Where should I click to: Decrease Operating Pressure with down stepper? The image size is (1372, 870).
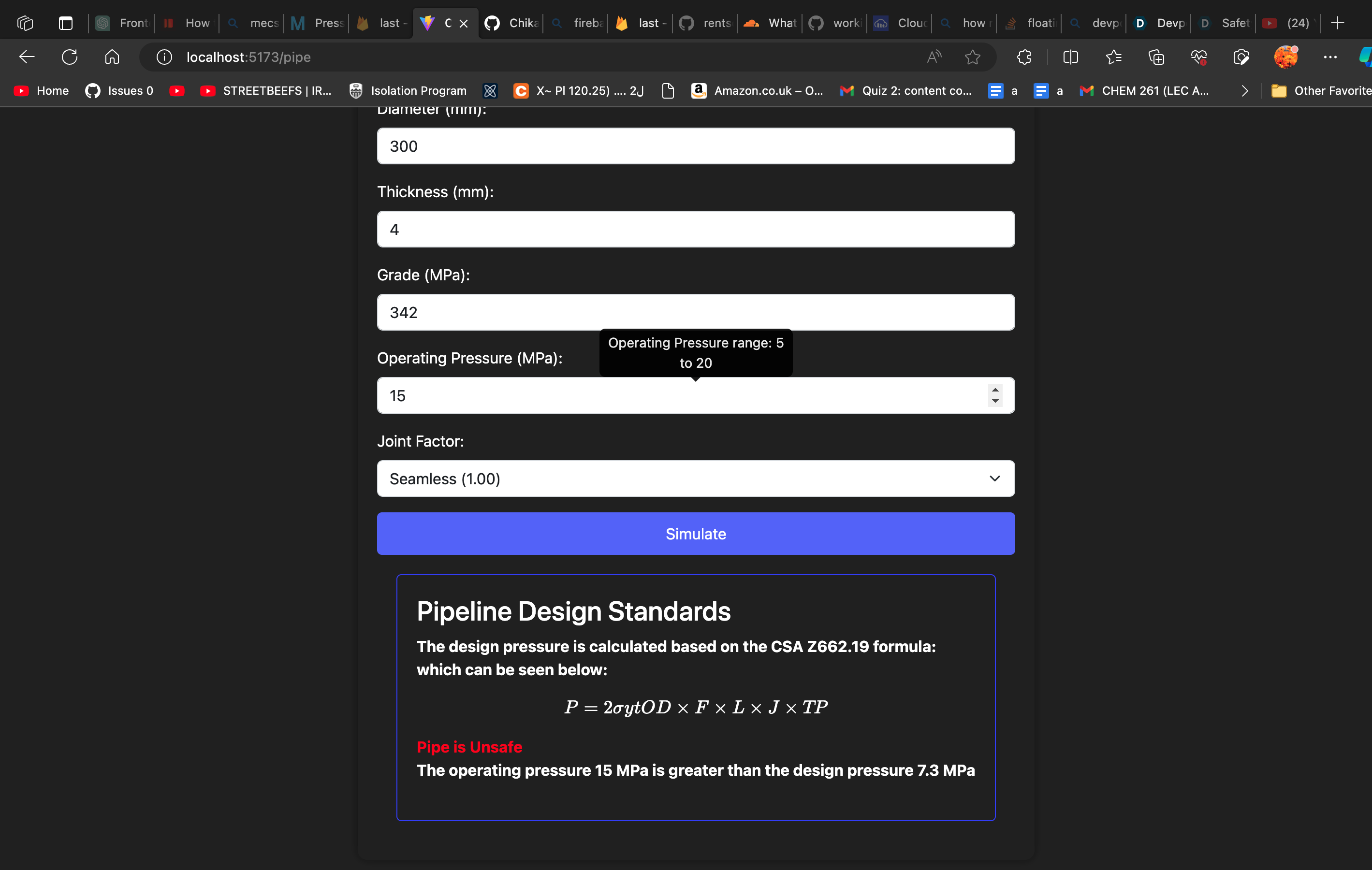tap(995, 401)
